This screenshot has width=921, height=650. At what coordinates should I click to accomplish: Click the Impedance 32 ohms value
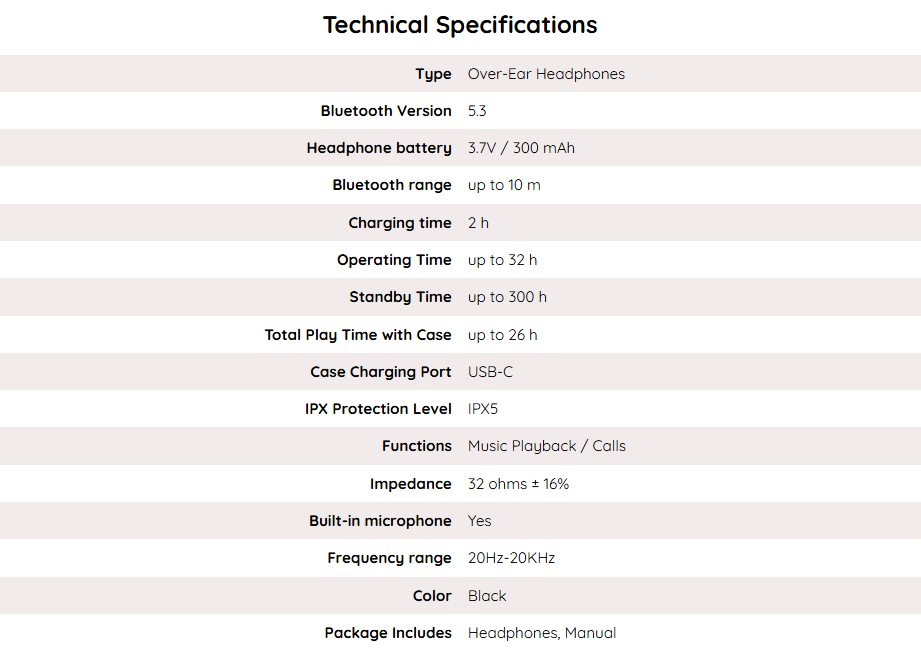[518, 484]
